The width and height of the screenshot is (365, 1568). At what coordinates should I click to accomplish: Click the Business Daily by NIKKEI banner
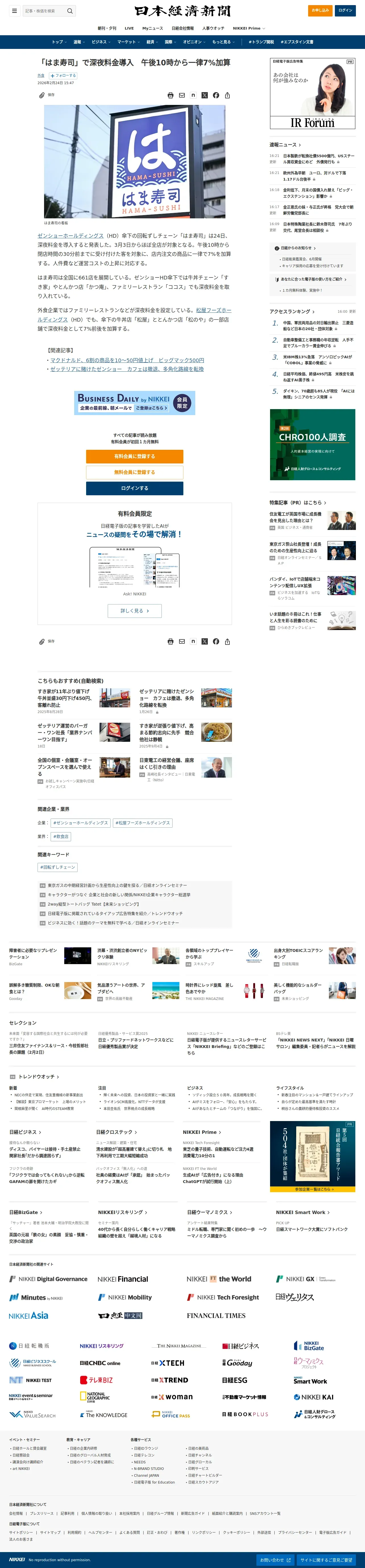coord(134,403)
